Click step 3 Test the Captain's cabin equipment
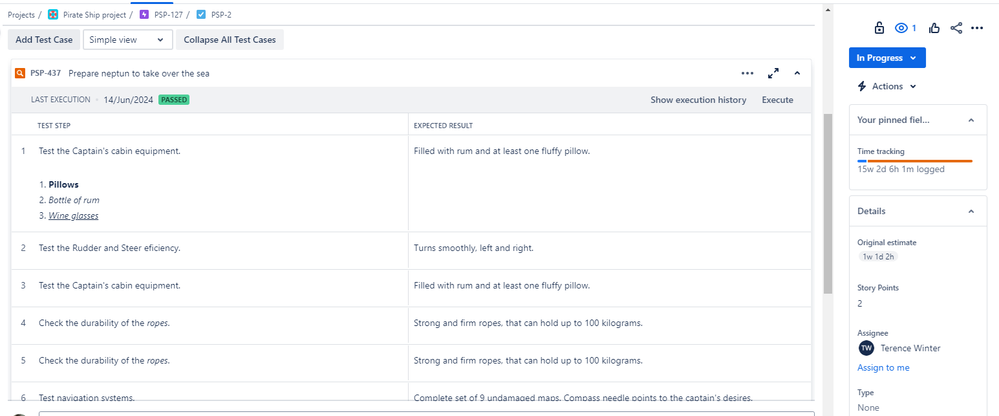Screen dimensions: 999x416 (110, 285)
